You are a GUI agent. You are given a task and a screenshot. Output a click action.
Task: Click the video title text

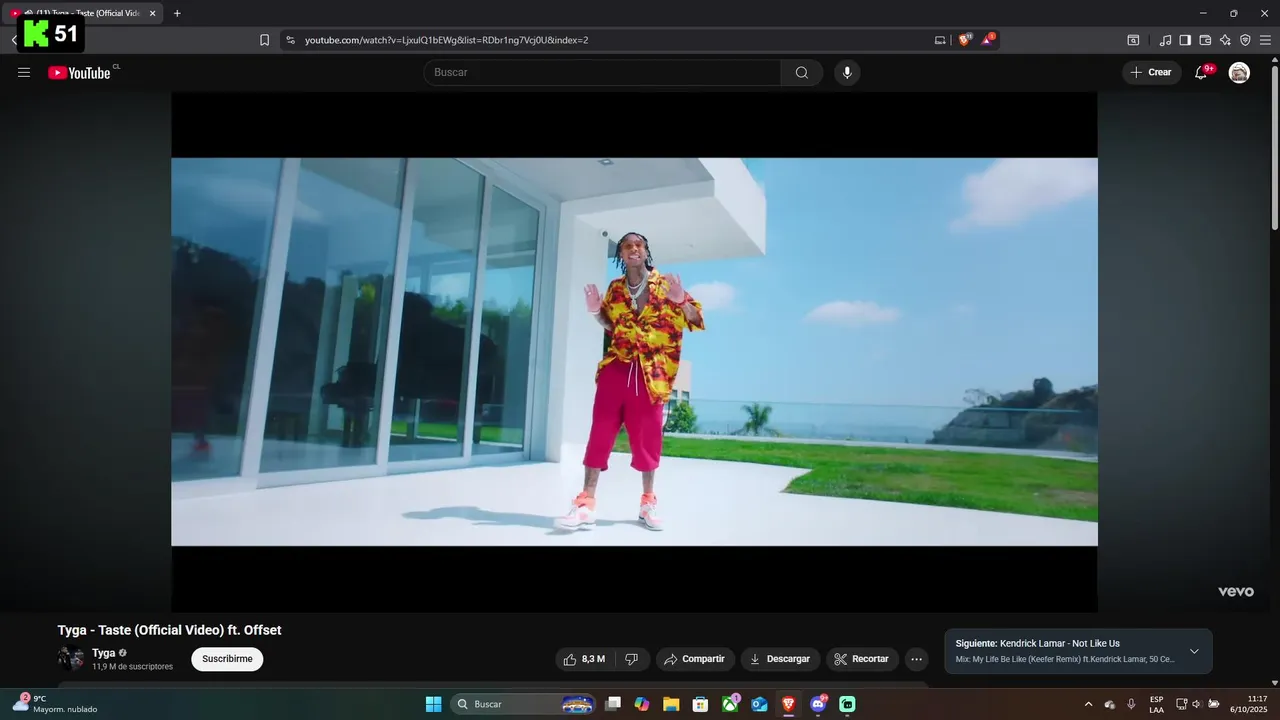[x=169, y=630]
